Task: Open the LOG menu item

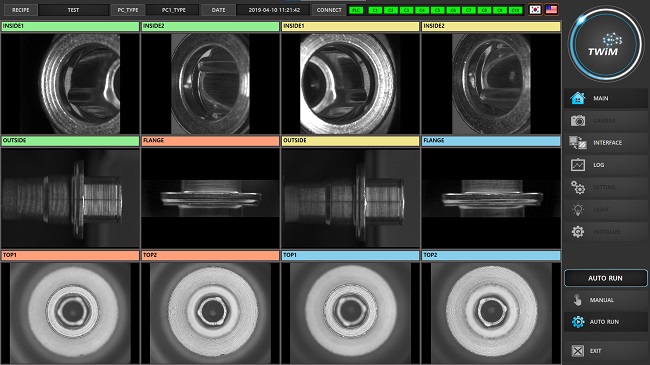Action: pyautogui.click(x=606, y=165)
